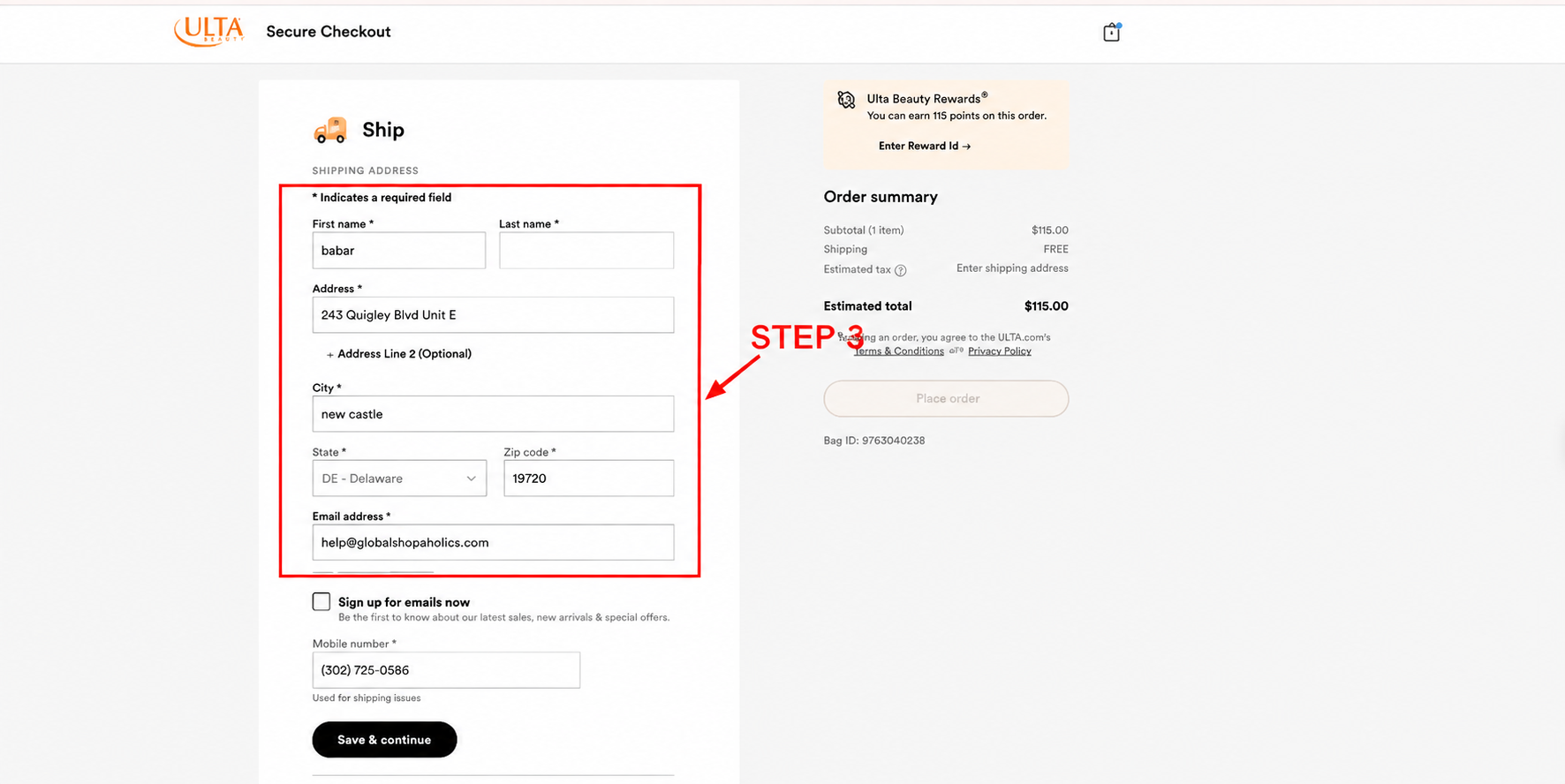Click the shipping truck icon

(330, 130)
